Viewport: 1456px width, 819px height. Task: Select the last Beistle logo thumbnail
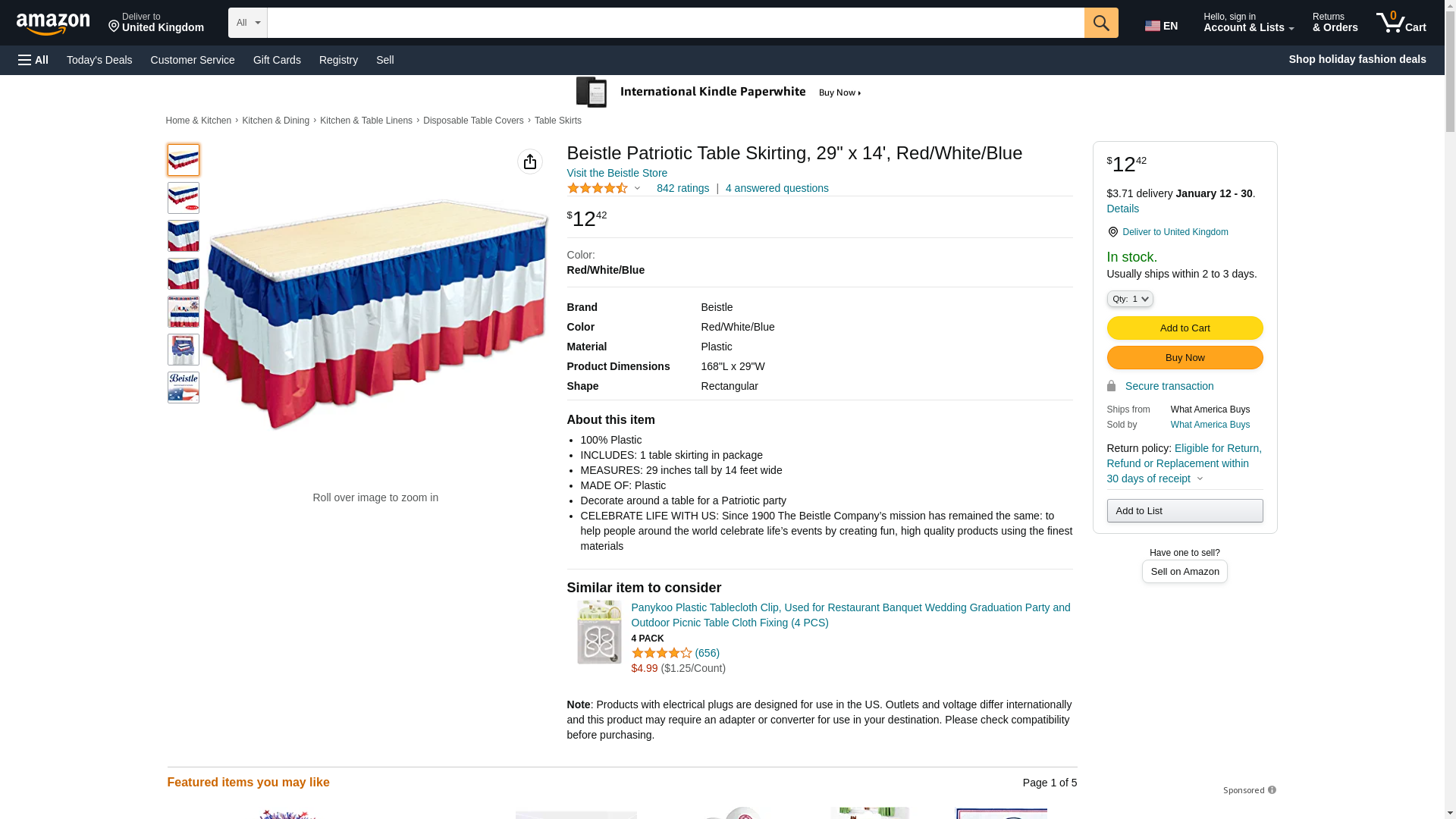coord(184,388)
